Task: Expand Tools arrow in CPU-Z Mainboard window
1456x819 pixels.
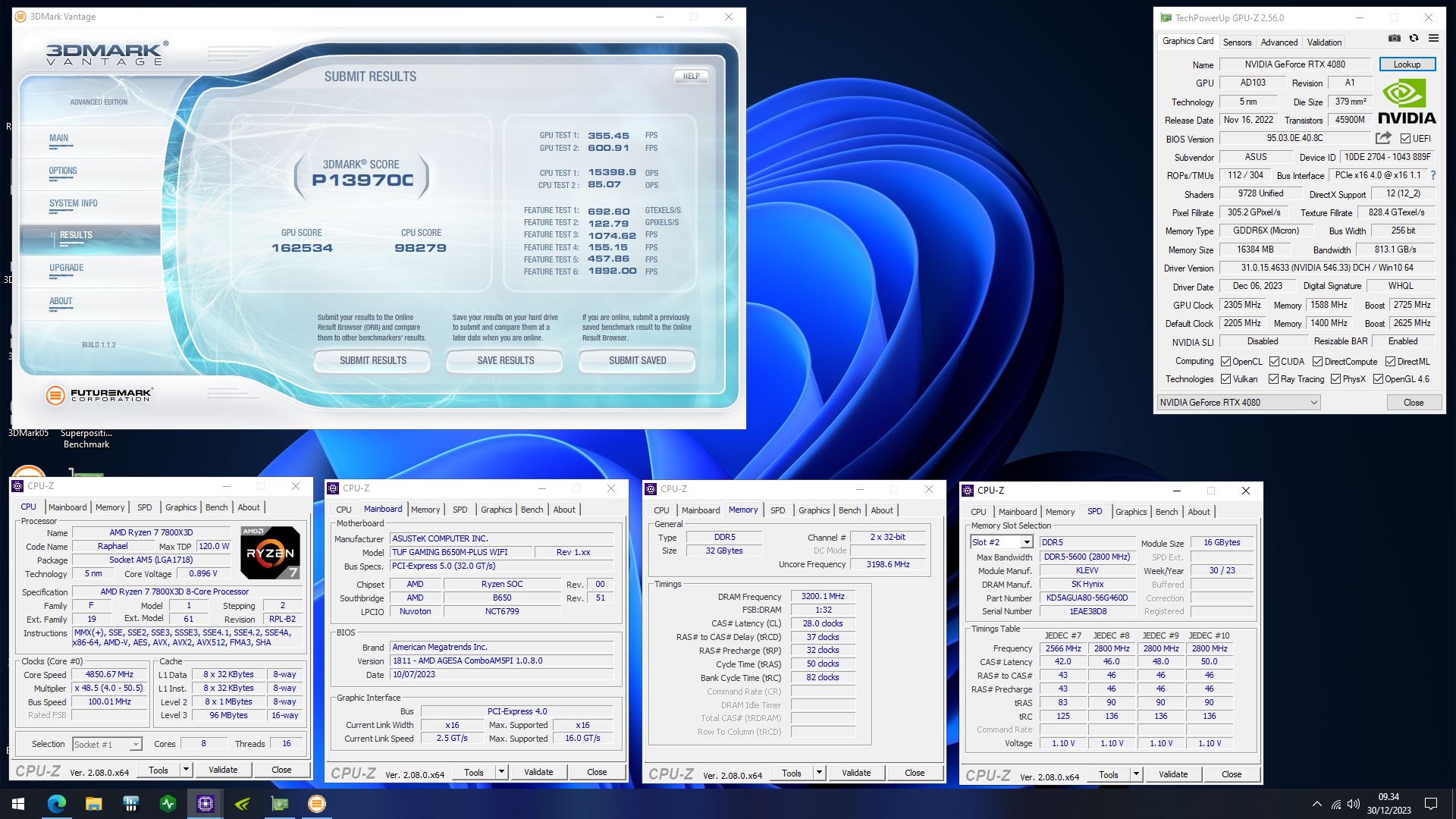Action: [x=501, y=772]
